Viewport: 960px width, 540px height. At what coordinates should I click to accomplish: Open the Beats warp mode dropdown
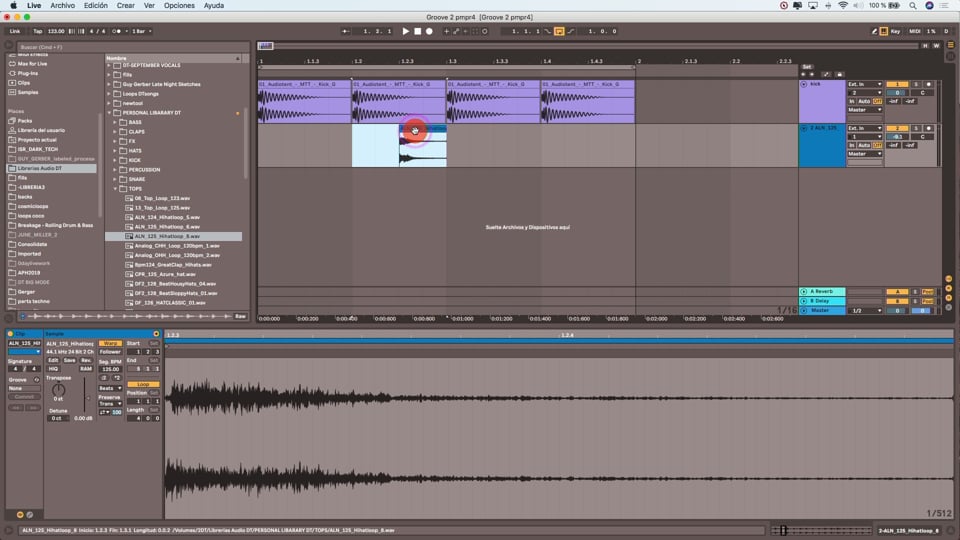110,388
